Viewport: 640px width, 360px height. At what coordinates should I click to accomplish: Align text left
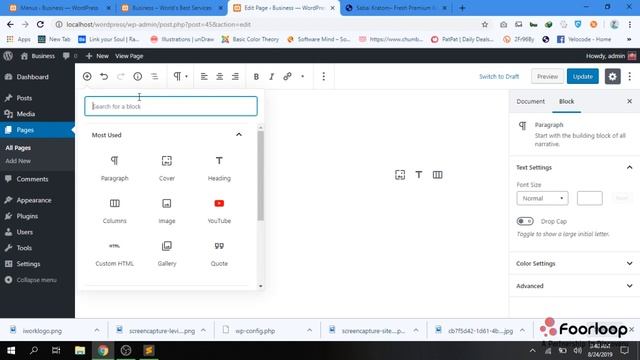click(x=204, y=76)
